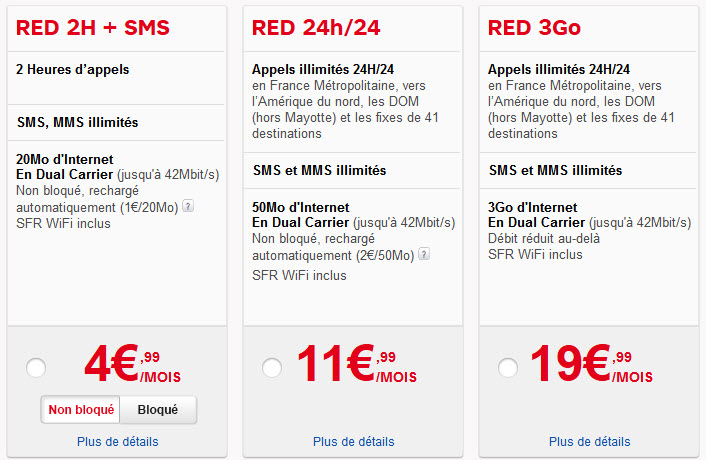Image resolution: width=706 pixels, height=460 pixels.
Task: Click help icon next to 2€/50Mo recharge
Action: 424,254
